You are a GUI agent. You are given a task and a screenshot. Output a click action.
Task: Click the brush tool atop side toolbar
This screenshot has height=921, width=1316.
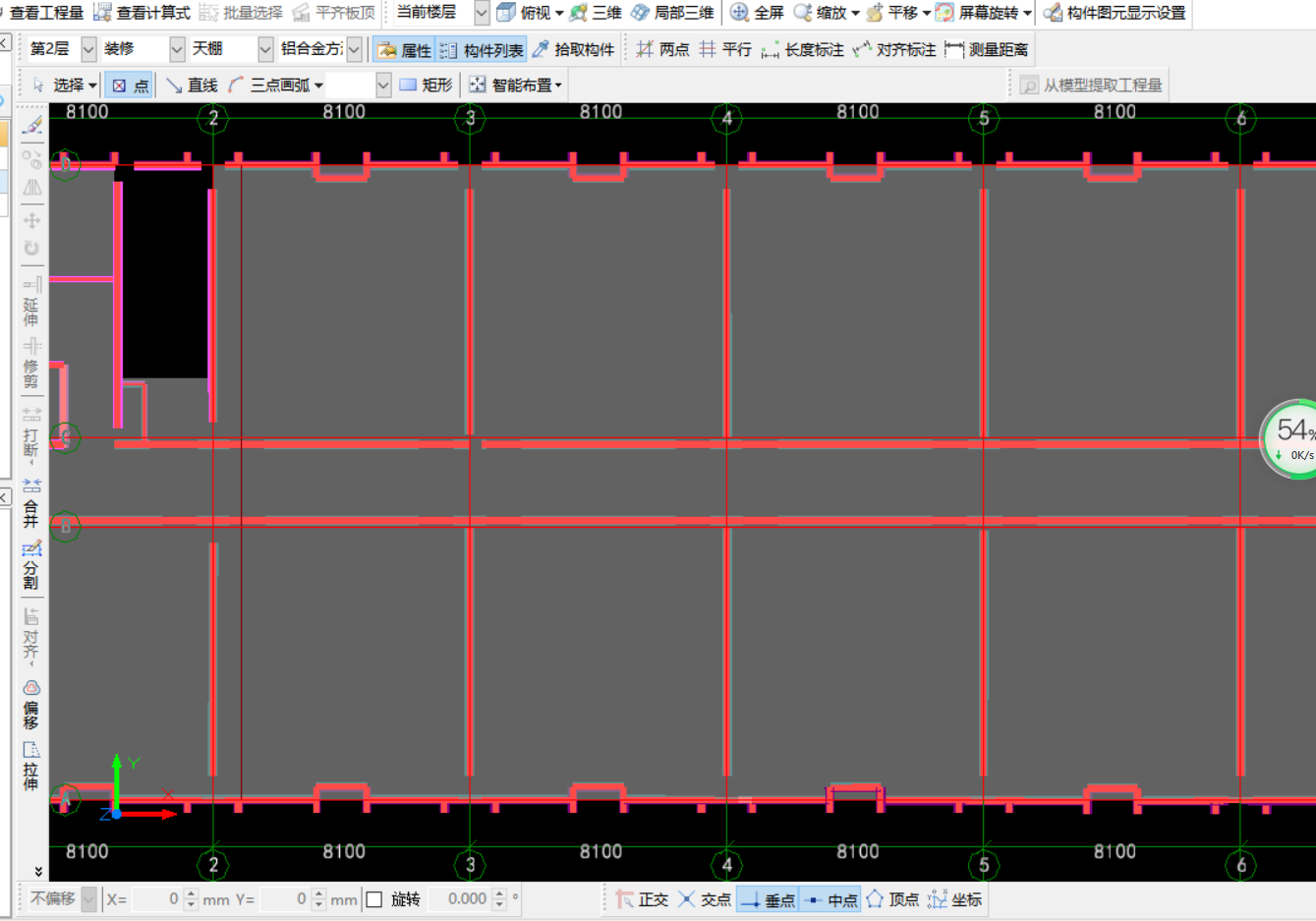[31, 126]
